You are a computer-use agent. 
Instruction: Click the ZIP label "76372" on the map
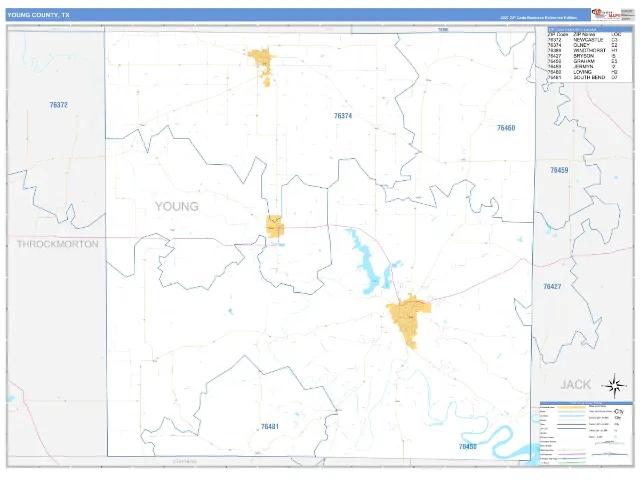(58, 105)
